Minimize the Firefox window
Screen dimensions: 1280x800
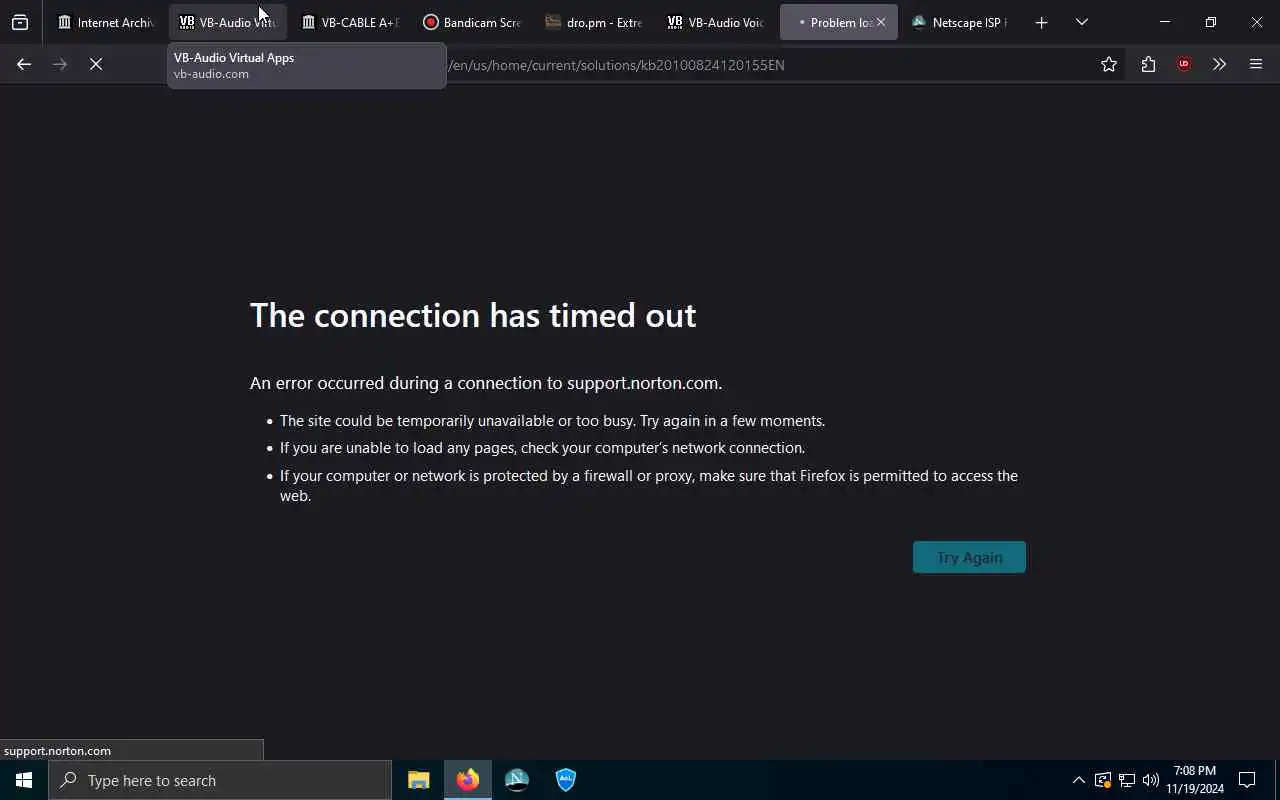tap(1165, 22)
